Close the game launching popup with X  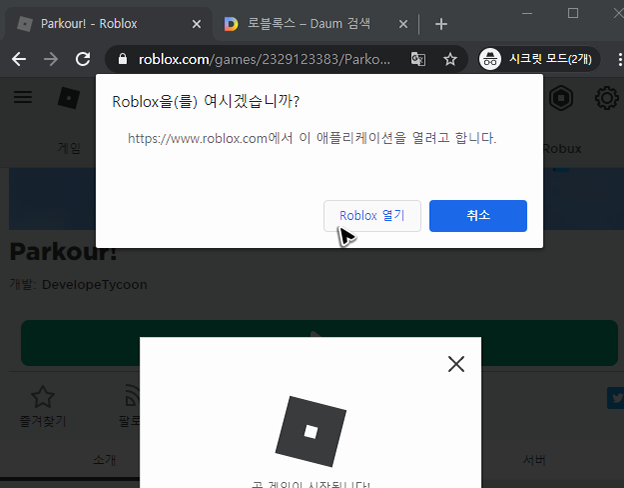point(456,364)
